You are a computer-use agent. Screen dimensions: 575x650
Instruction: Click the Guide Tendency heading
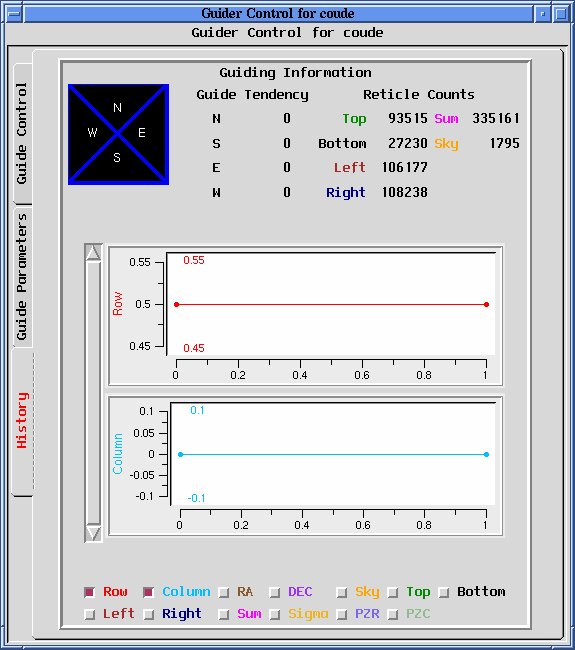click(x=252, y=95)
